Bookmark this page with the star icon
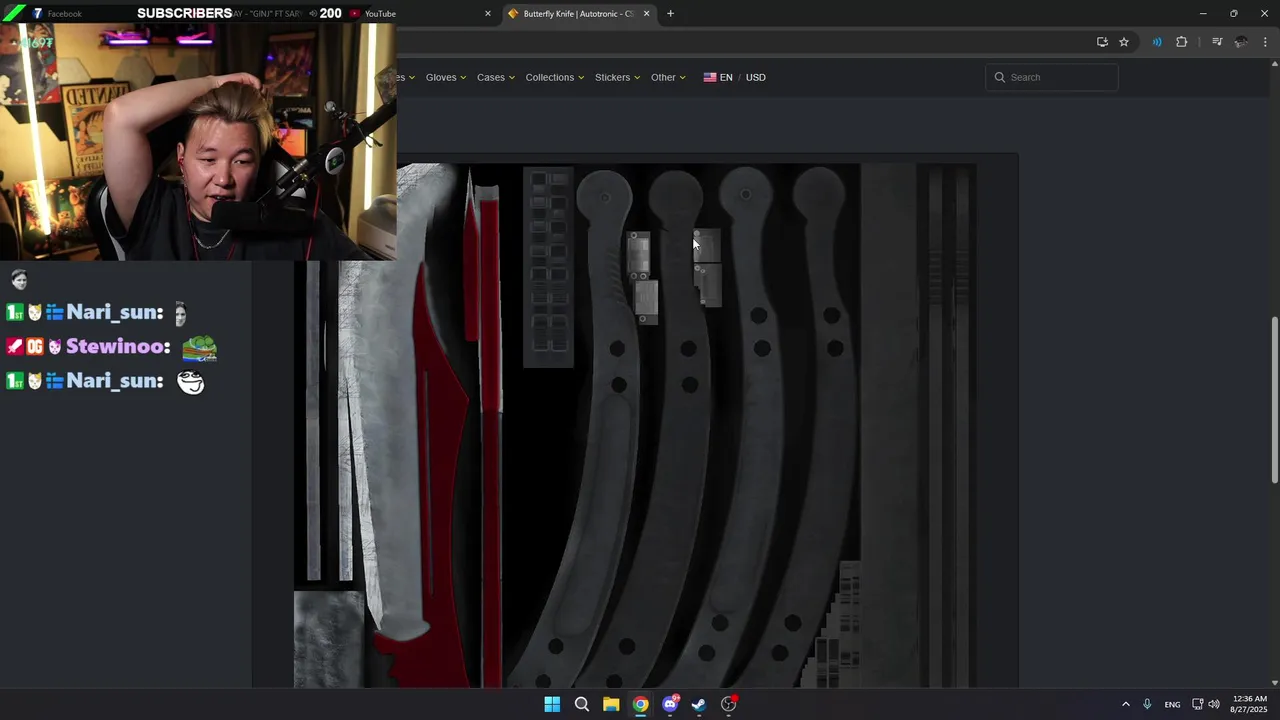Screen dimensions: 1280x720 [1124, 42]
